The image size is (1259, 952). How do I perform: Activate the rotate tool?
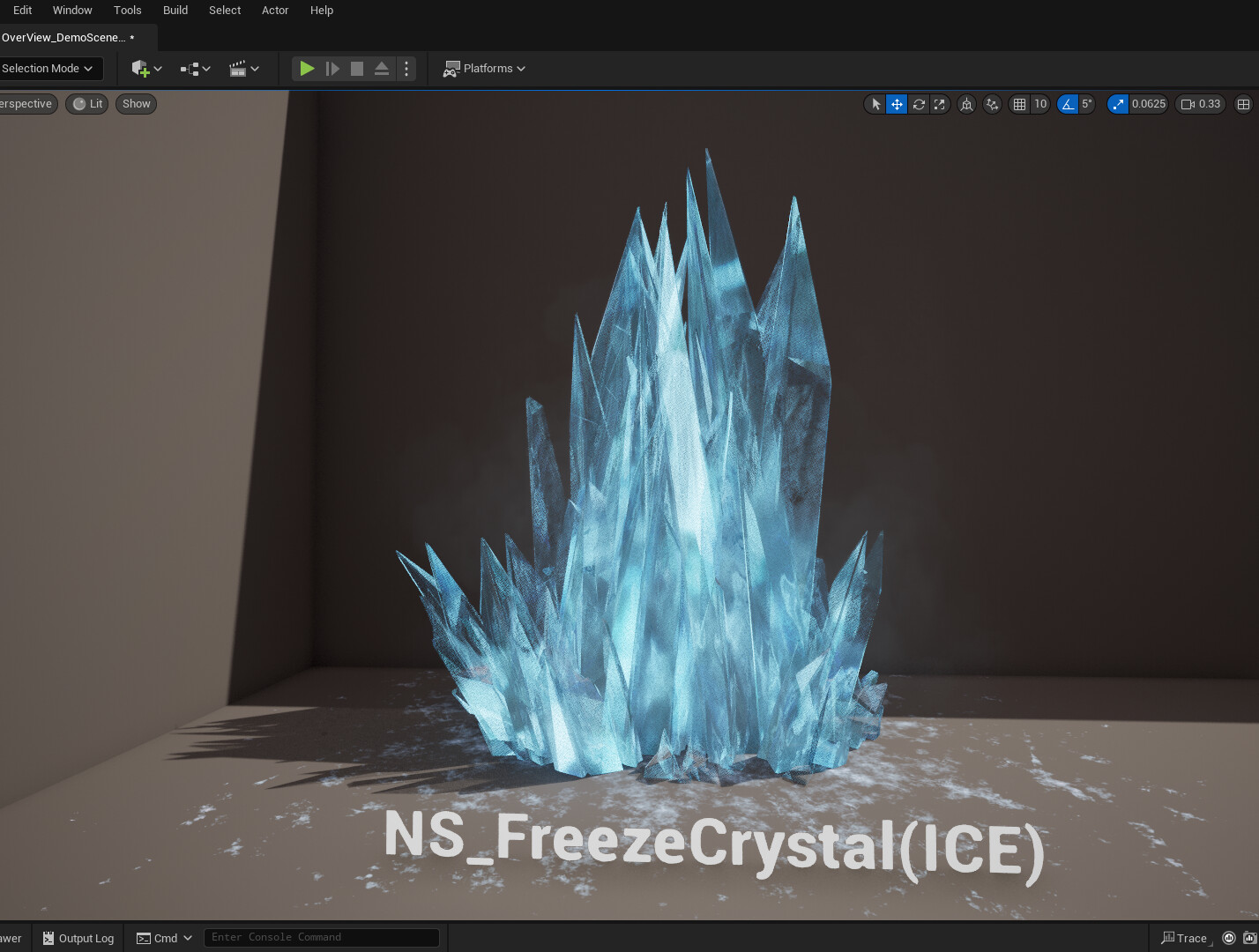point(919,104)
